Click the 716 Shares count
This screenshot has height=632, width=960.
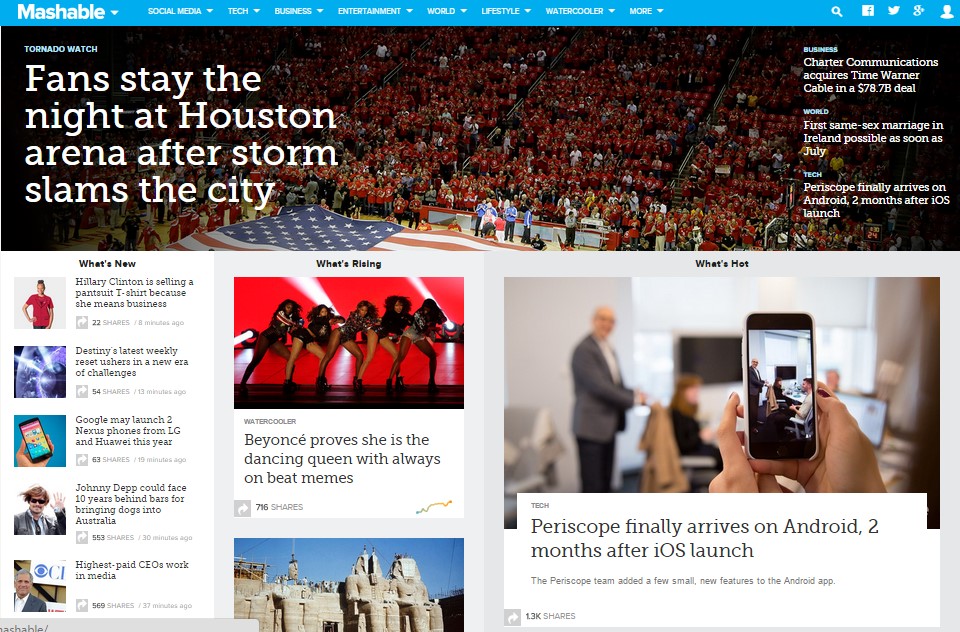(x=279, y=507)
